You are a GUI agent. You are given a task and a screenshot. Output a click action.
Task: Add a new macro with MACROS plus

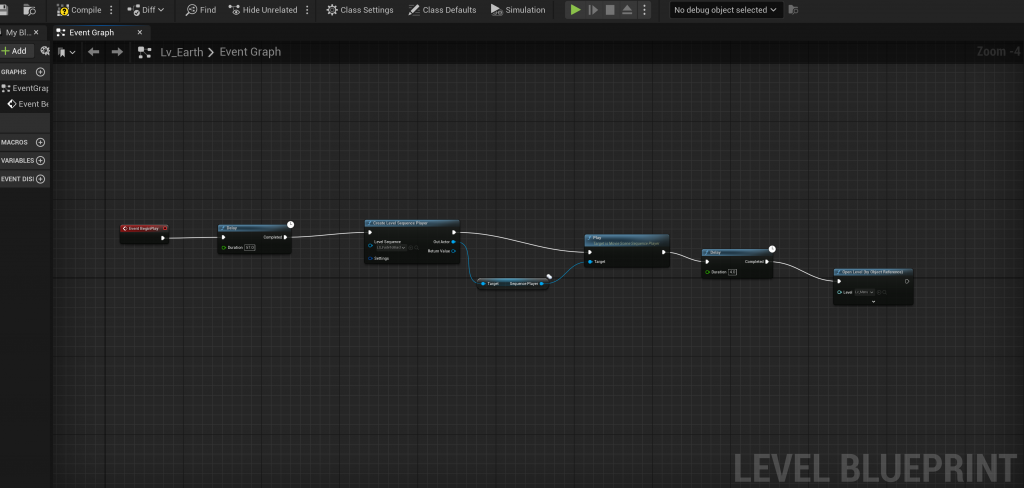pyautogui.click(x=40, y=142)
